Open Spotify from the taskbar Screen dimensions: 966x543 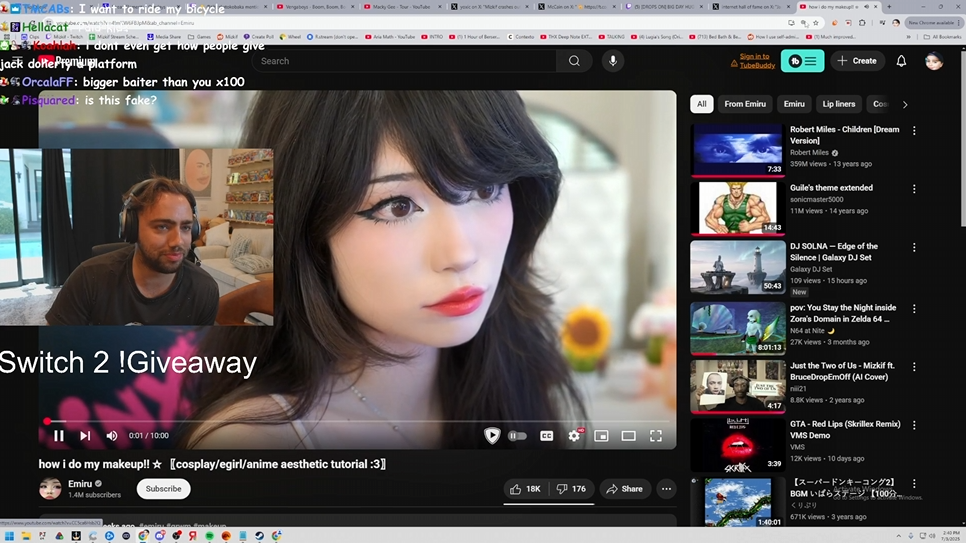209,536
